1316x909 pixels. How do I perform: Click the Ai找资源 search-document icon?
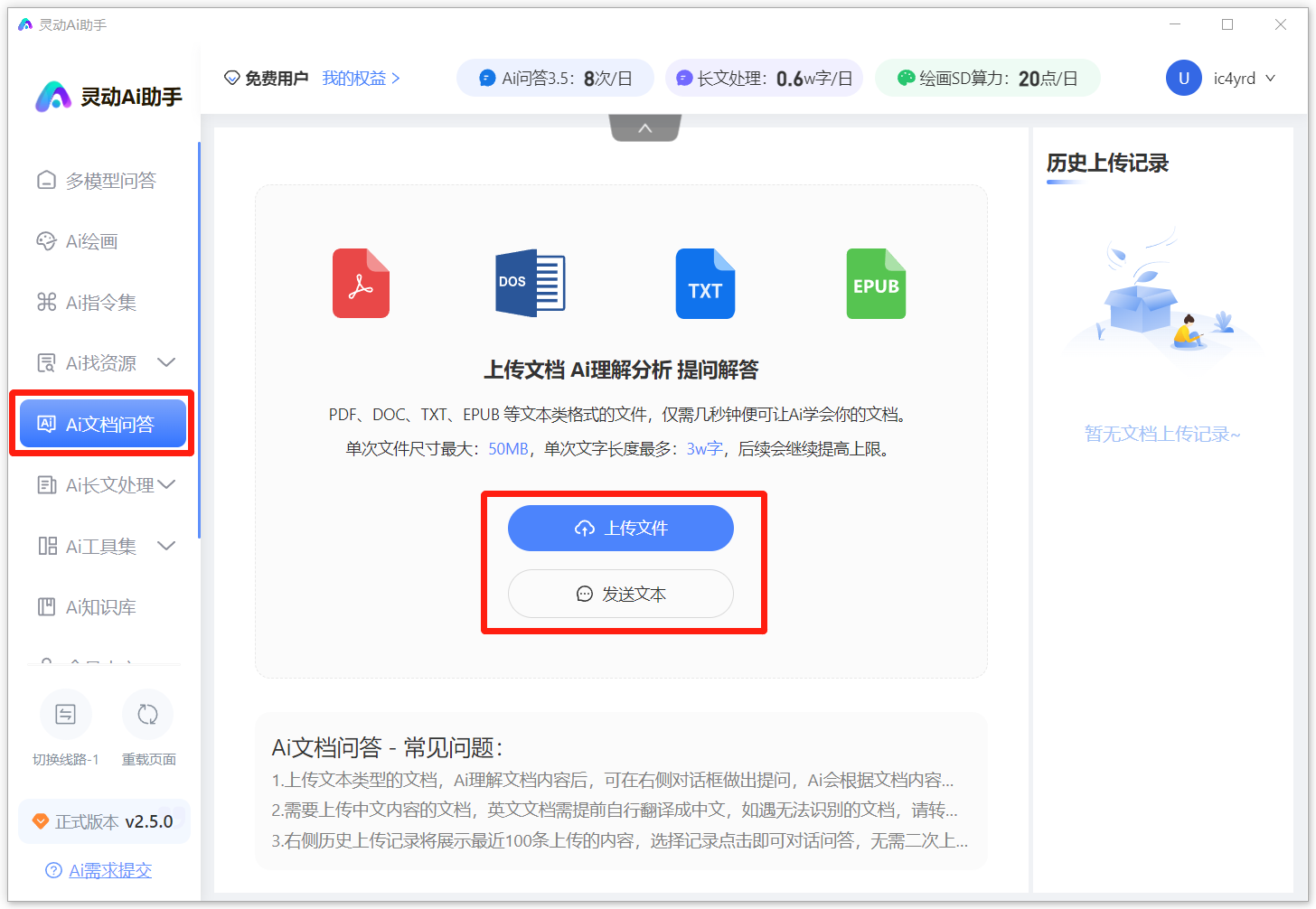coord(46,363)
